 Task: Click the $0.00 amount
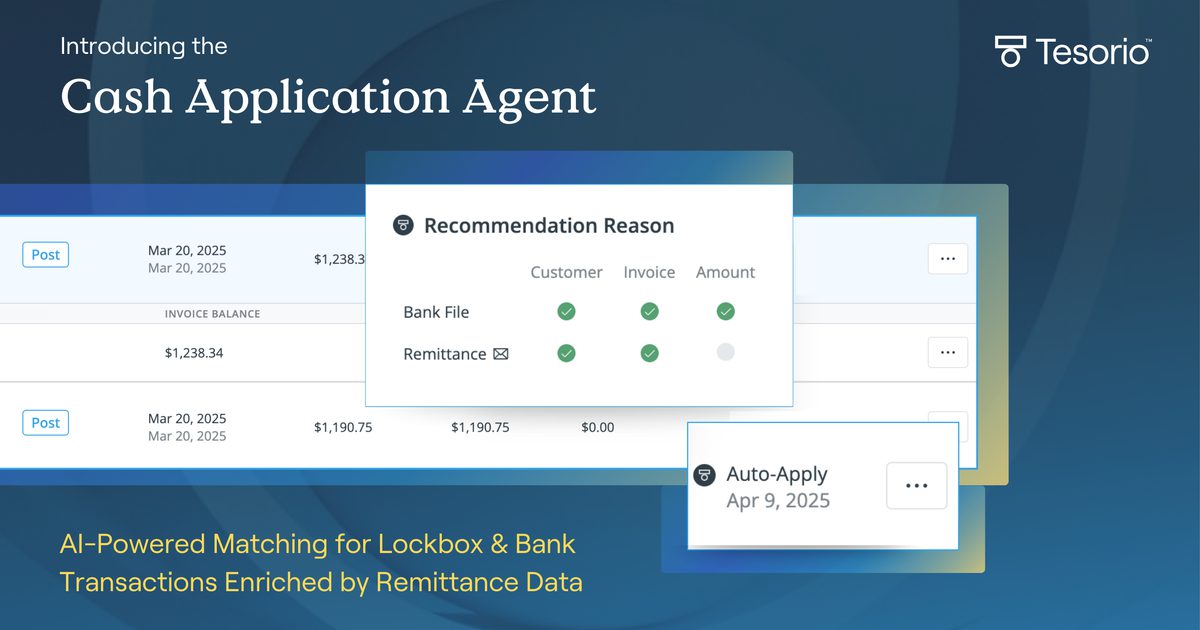(598, 427)
